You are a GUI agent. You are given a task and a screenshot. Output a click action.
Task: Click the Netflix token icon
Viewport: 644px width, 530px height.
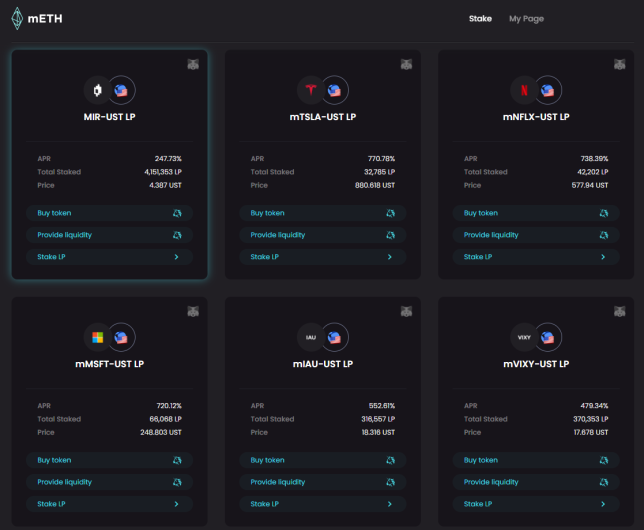point(524,90)
